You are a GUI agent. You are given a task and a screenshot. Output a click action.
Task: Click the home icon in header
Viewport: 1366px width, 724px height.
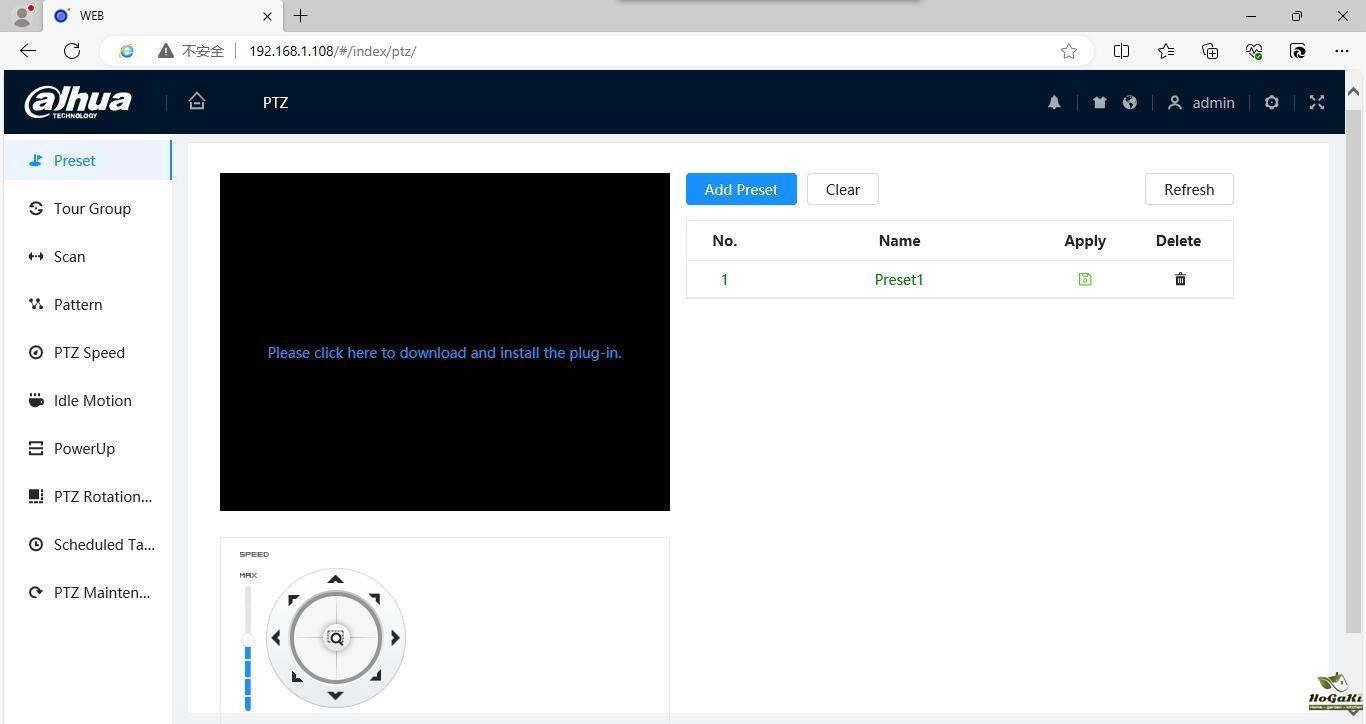(x=197, y=101)
